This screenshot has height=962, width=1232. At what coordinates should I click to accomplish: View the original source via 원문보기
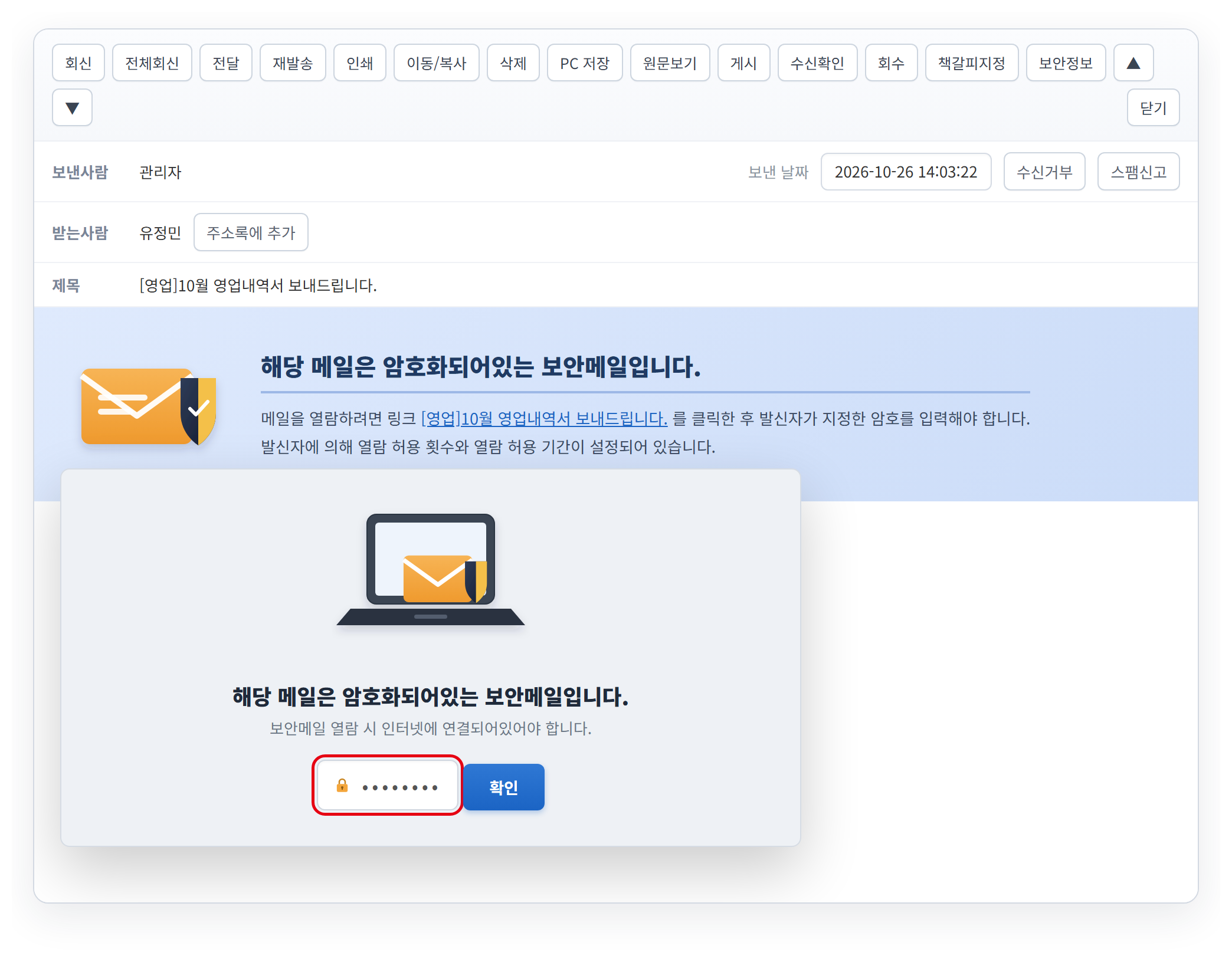(670, 63)
